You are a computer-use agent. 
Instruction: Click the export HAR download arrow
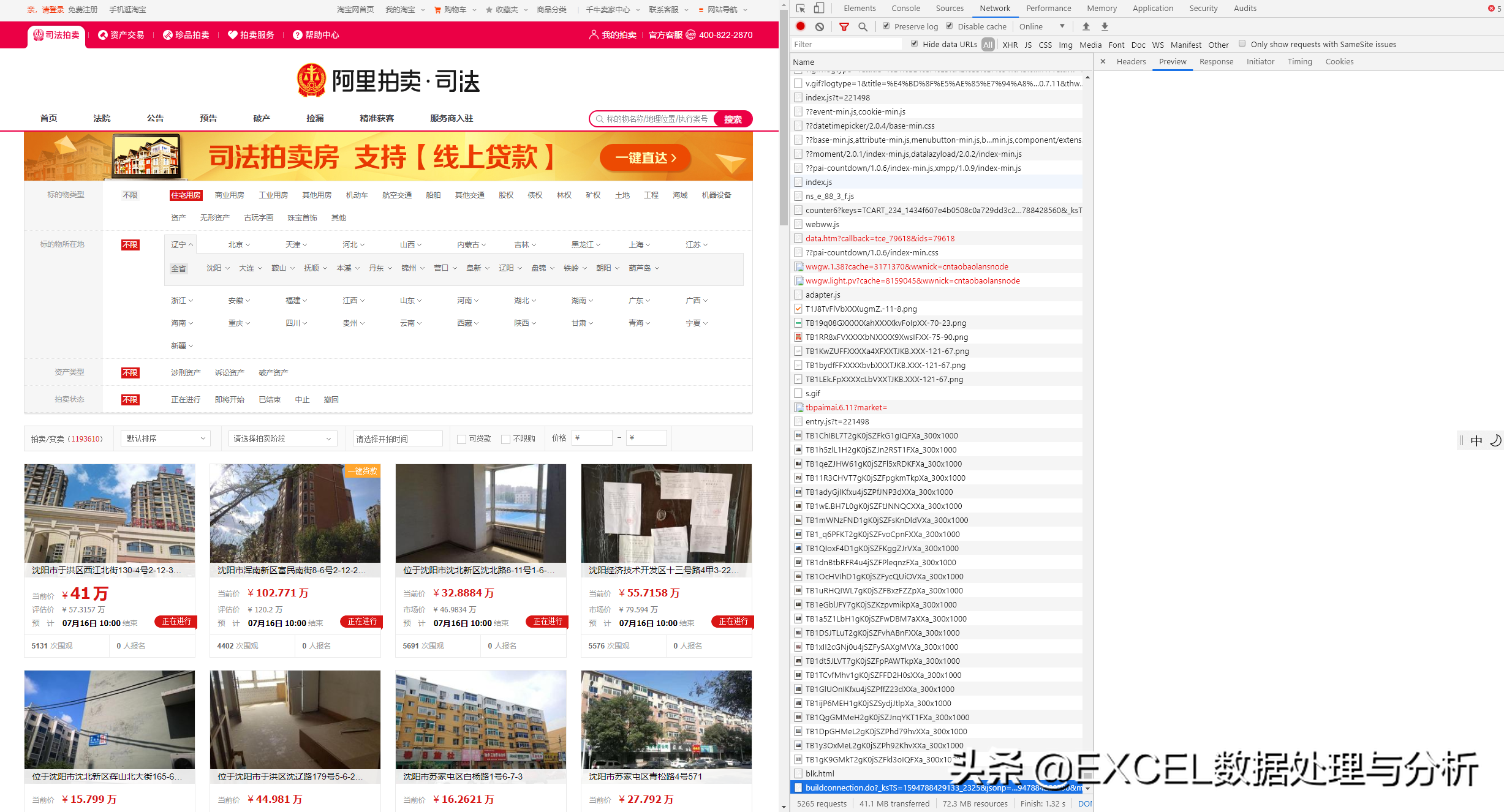1105,26
